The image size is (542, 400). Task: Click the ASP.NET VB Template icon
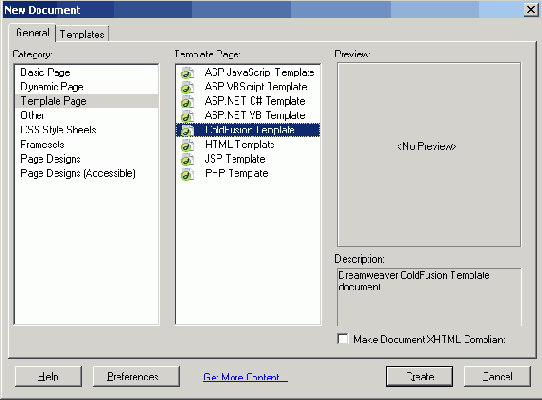tap(187, 116)
